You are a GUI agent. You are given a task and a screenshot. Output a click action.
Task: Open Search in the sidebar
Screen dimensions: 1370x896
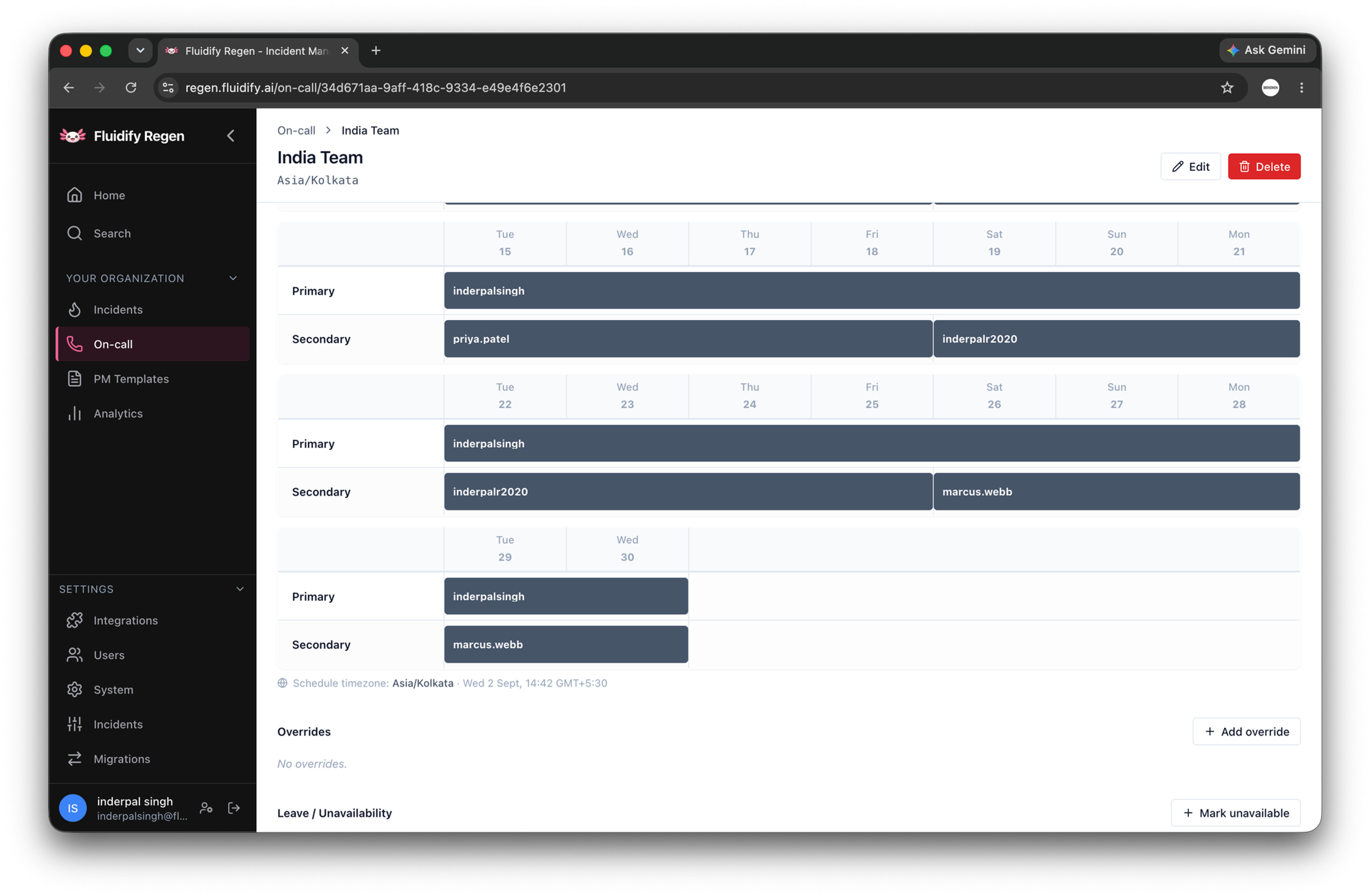pyautogui.click(x=153, y=233)
